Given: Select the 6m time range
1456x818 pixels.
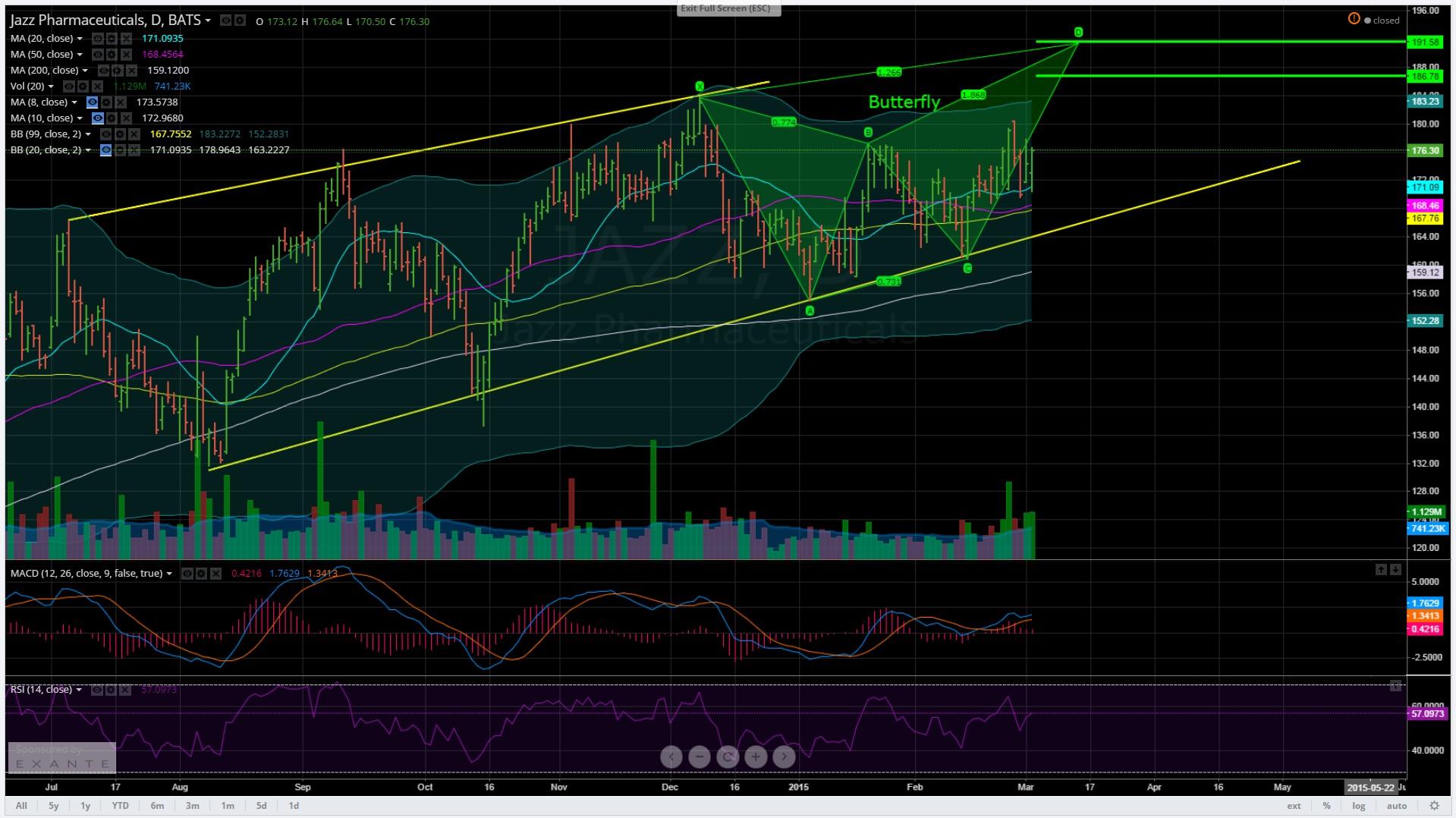Looking at the screenshot, I should click(x=157, y=806).
